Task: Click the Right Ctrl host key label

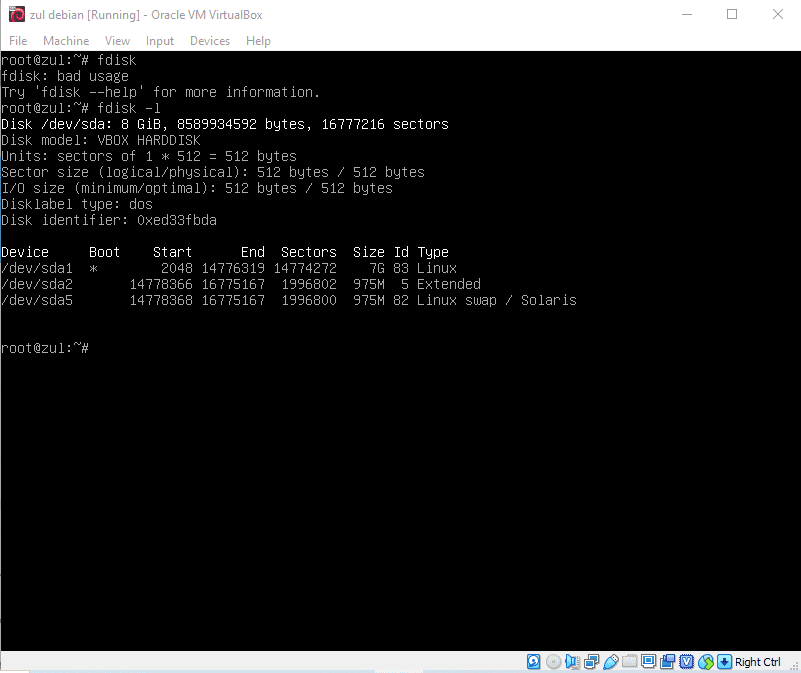Action: (x=758, y=662)
